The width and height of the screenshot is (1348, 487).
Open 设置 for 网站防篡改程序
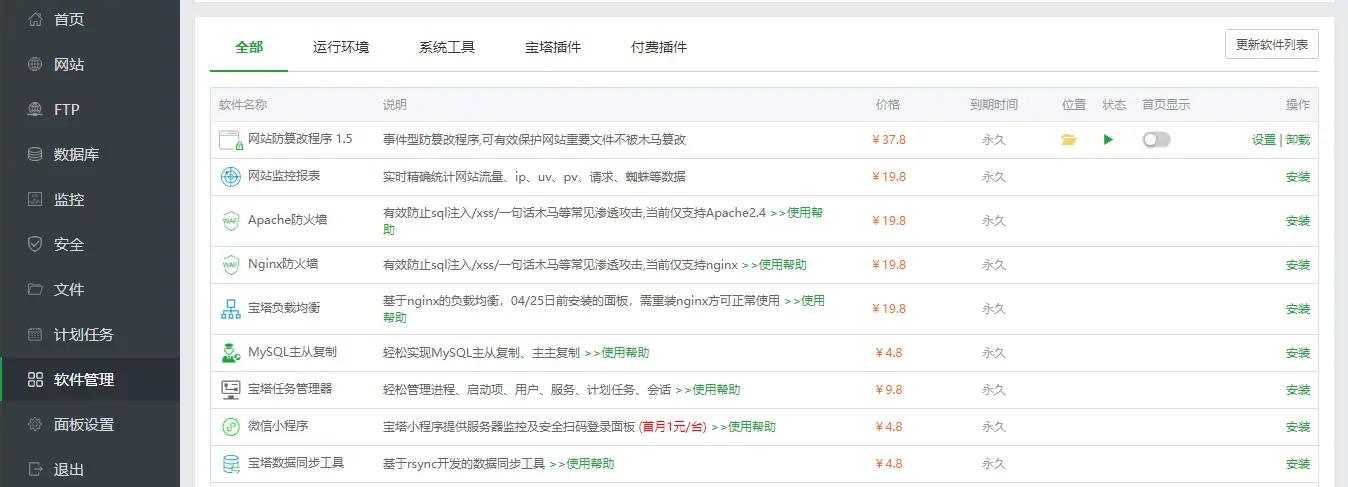(1263, 140)
